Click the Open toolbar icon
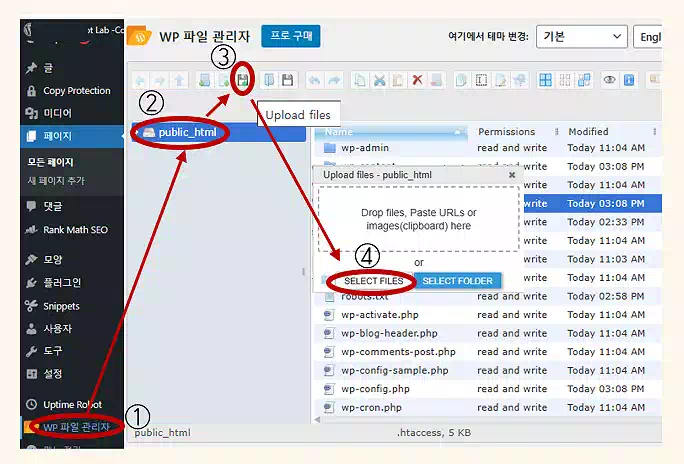The height and width of the screenshot is (464, 684). [x=269, y=80]
